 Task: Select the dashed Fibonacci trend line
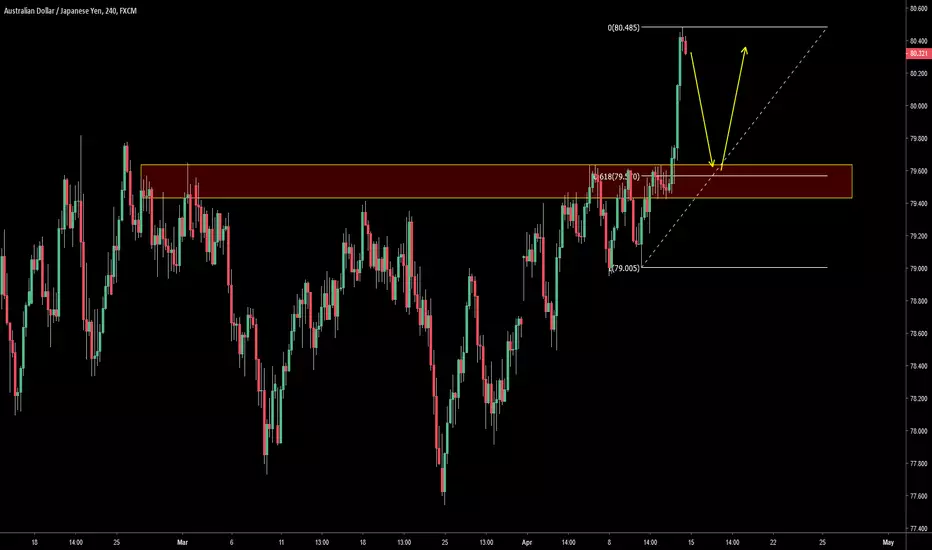pyautogui.click(x=734, y=147)
